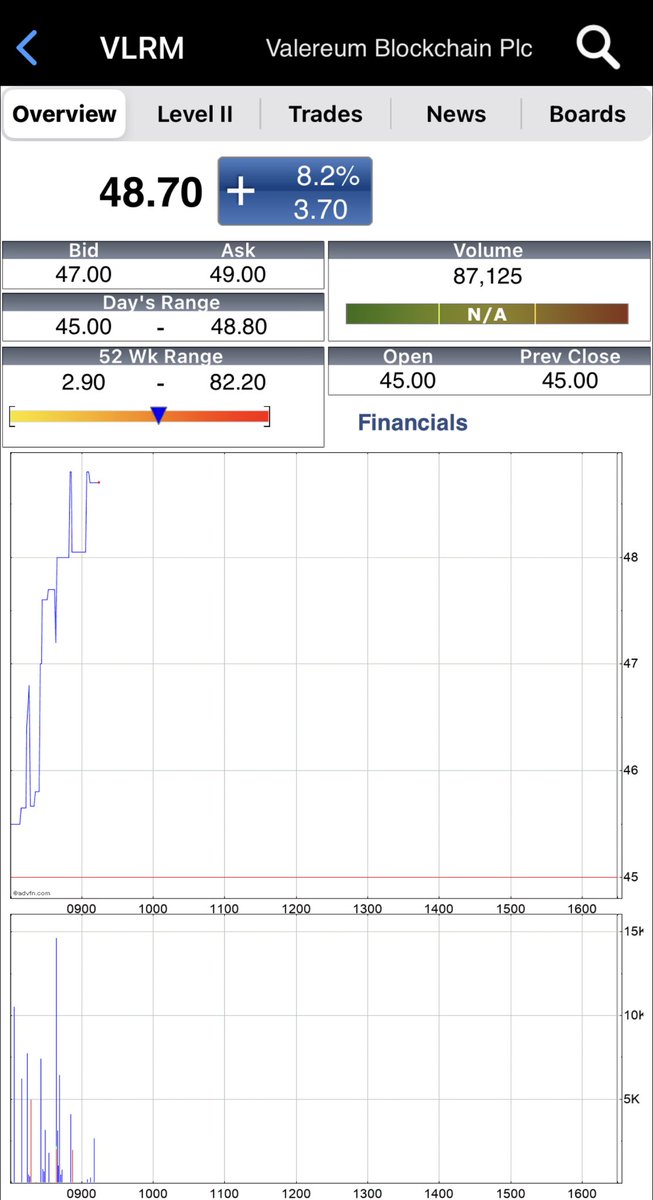Tap the Day's Range header
This screenshot has width=653, height=1200.
click(162, 302)
